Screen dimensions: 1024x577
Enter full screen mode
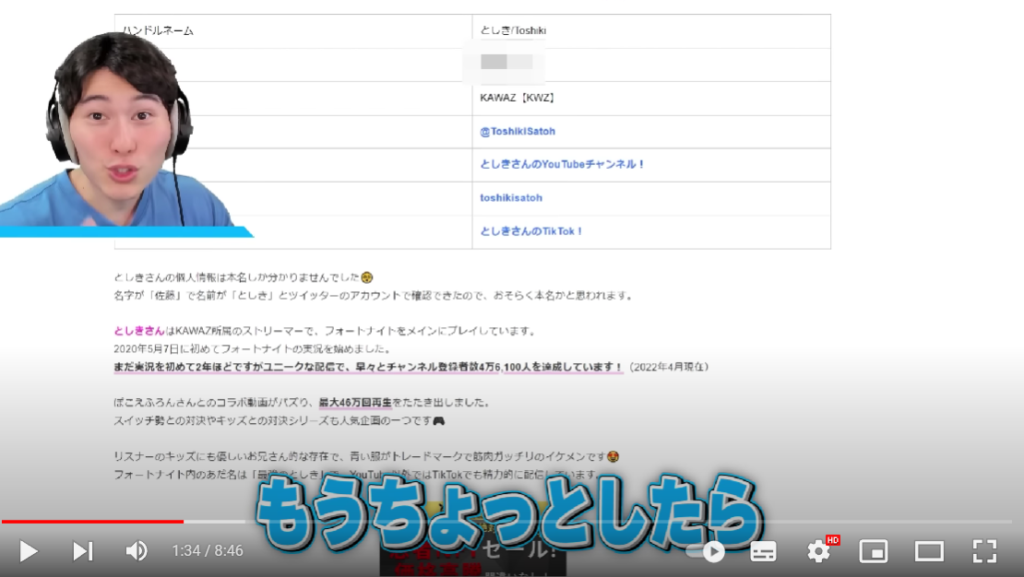984,552
